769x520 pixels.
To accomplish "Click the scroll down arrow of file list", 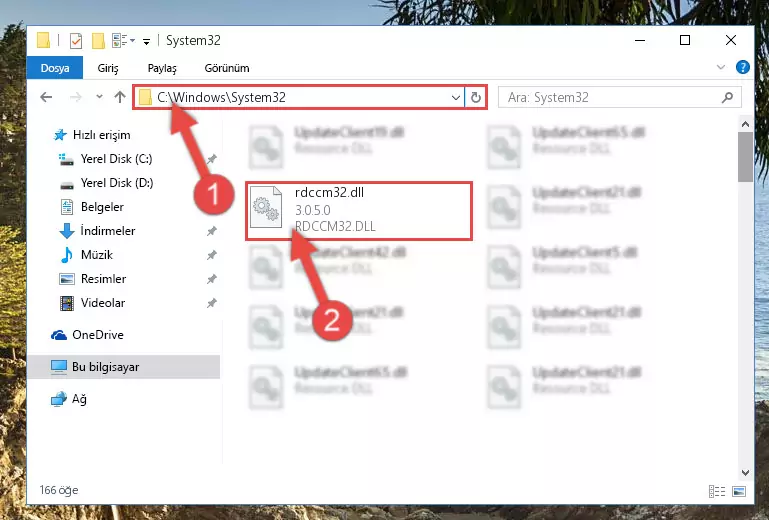I will tap(745, 472).
